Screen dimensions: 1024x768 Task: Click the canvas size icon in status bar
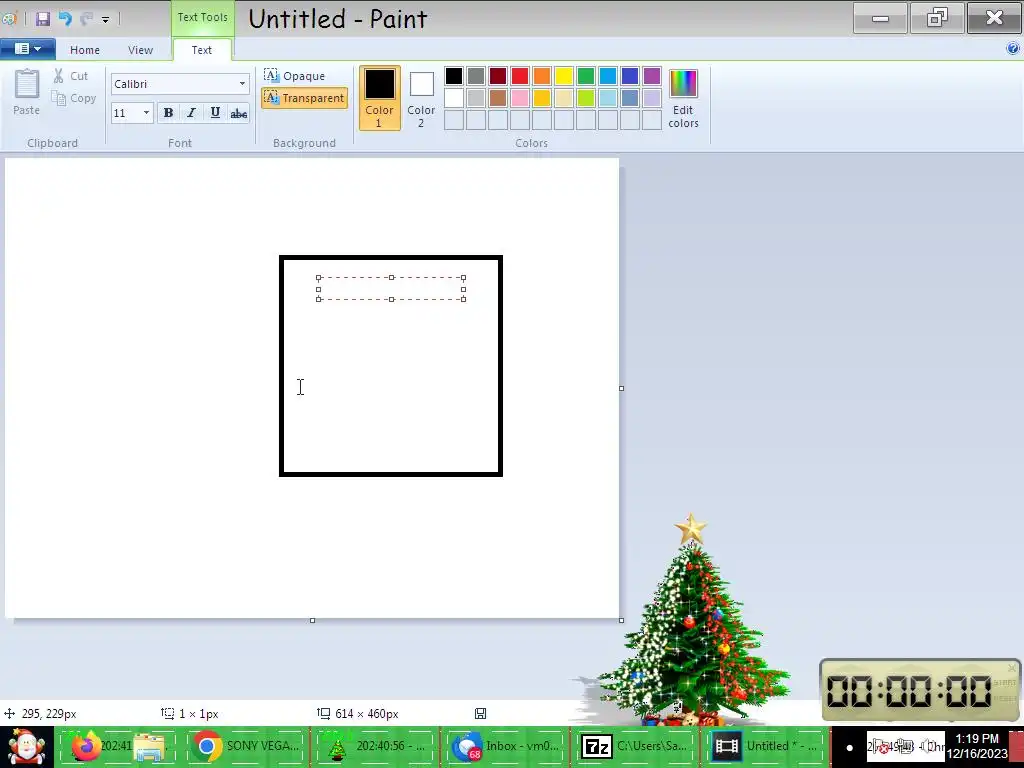click(x=323, y=714)
